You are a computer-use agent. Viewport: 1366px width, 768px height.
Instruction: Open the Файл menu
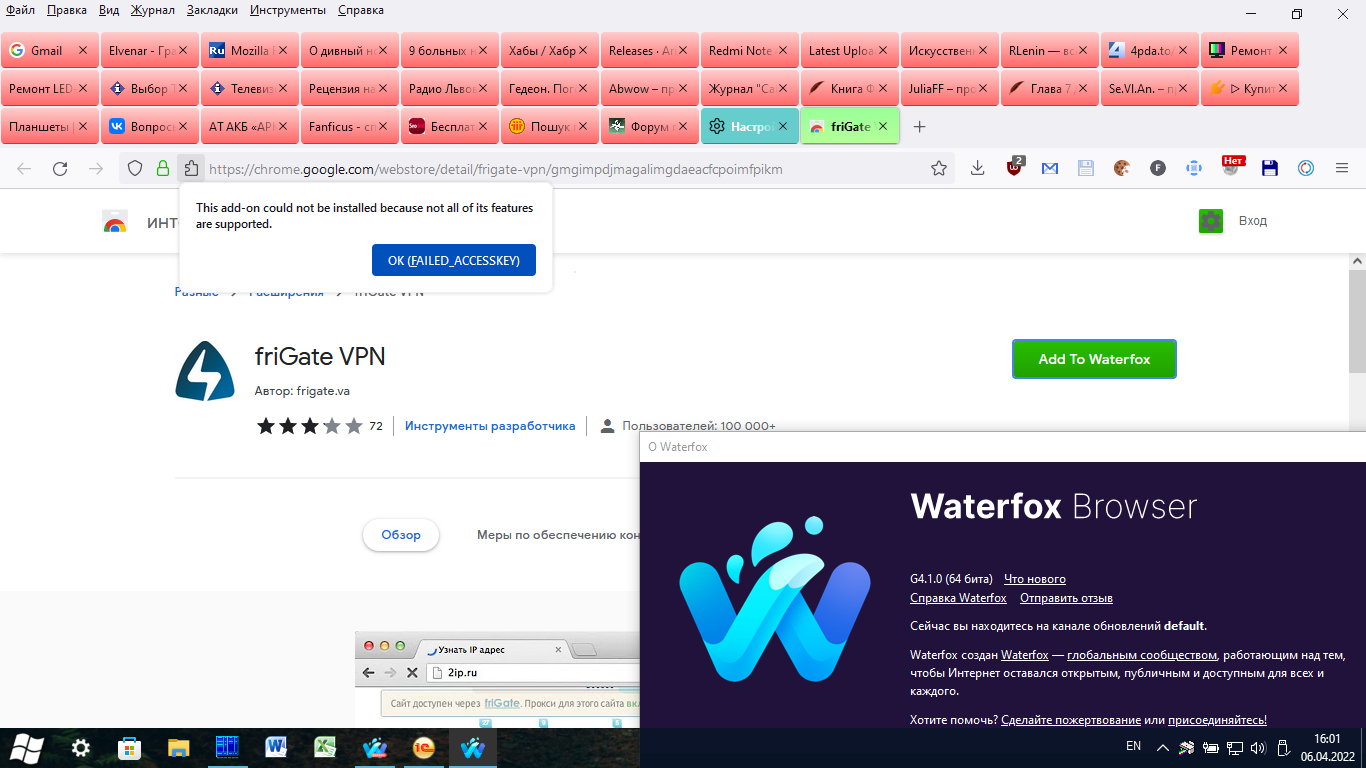[x=20, y=10]
